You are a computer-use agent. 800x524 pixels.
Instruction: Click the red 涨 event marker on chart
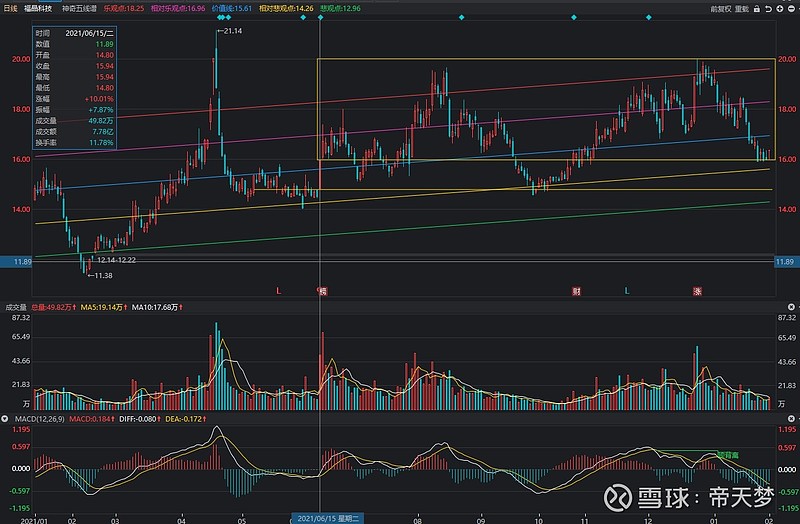[697, 291]
